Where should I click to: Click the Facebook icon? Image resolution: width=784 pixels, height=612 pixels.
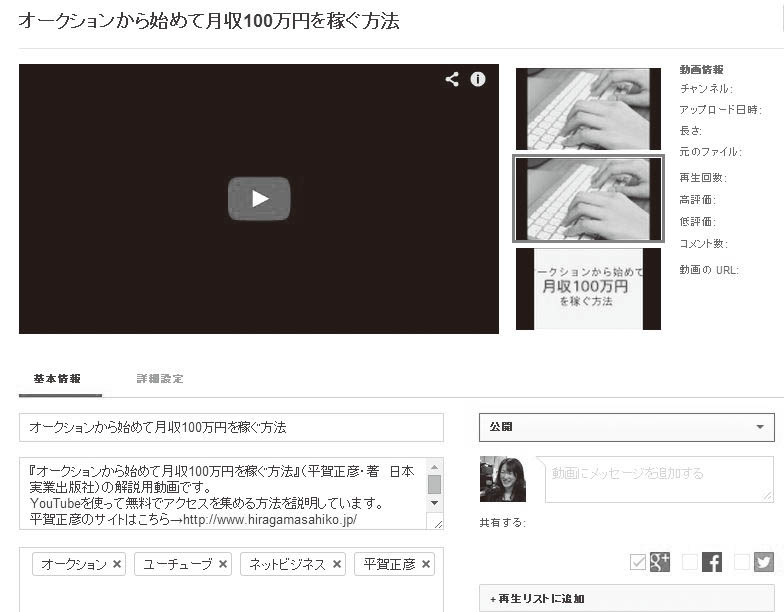point(712,562)
